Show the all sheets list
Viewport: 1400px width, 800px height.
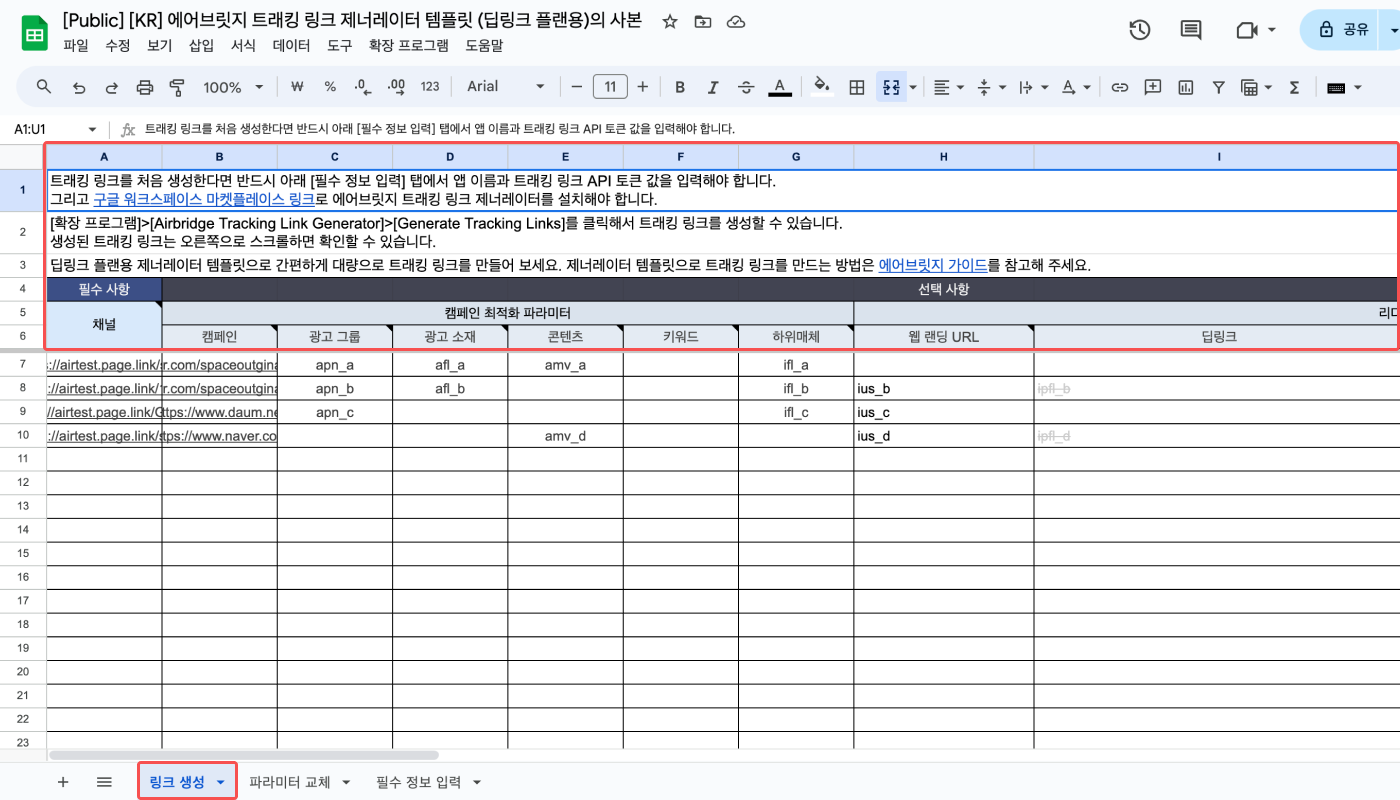click(x=104, y=782)
